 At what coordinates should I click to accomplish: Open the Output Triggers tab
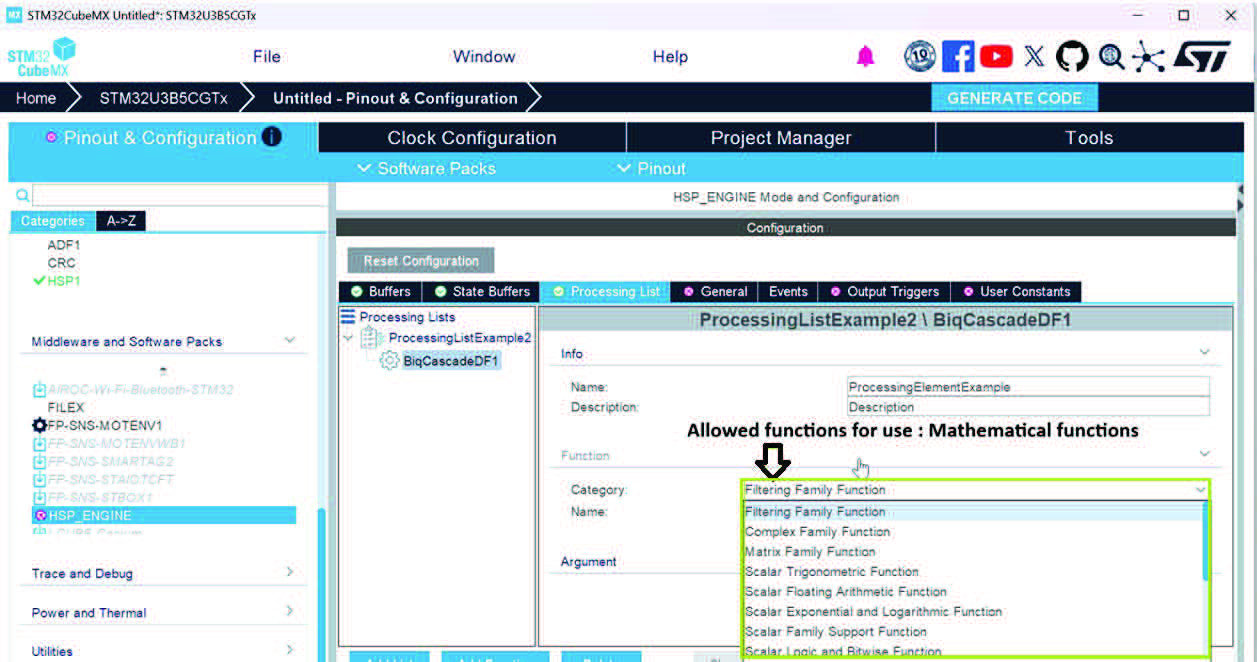pyautogui.click(x=884, y=292)
